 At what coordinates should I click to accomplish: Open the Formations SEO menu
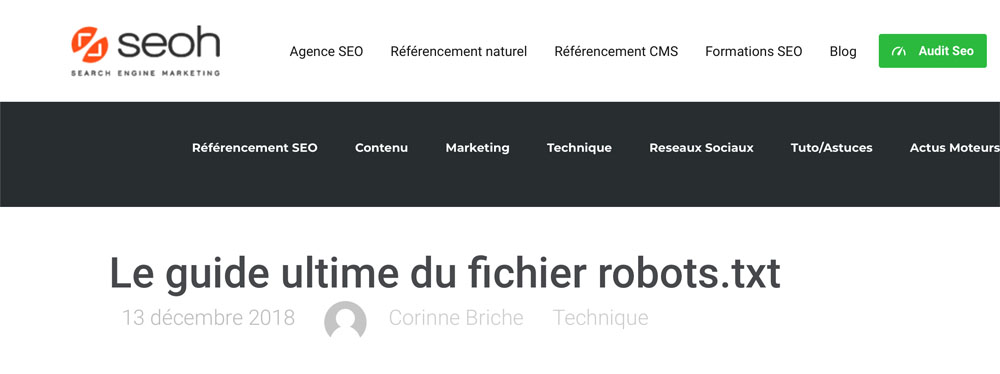tap(753, 52)
